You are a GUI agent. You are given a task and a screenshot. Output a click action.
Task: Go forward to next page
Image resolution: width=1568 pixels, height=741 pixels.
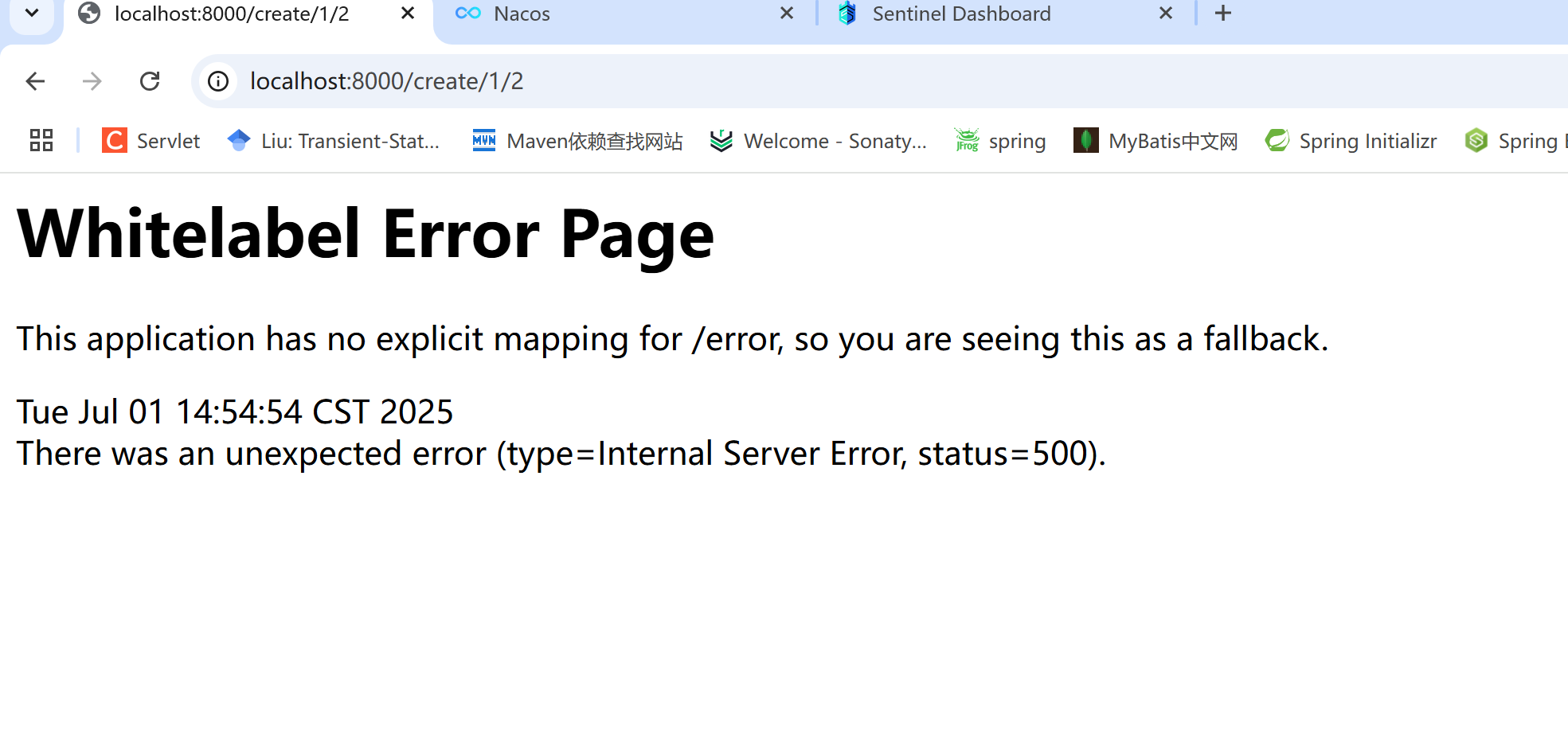(x=92, y=81)
